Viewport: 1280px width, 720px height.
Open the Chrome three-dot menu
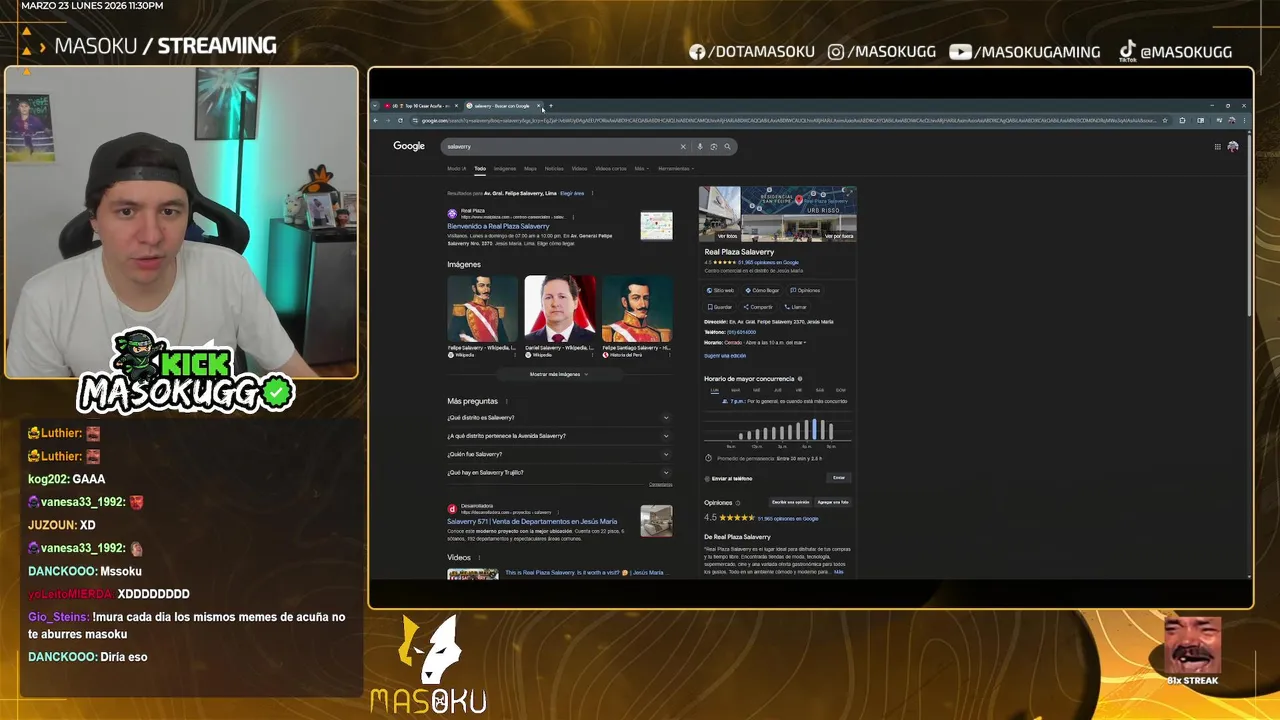[1246, 120]
